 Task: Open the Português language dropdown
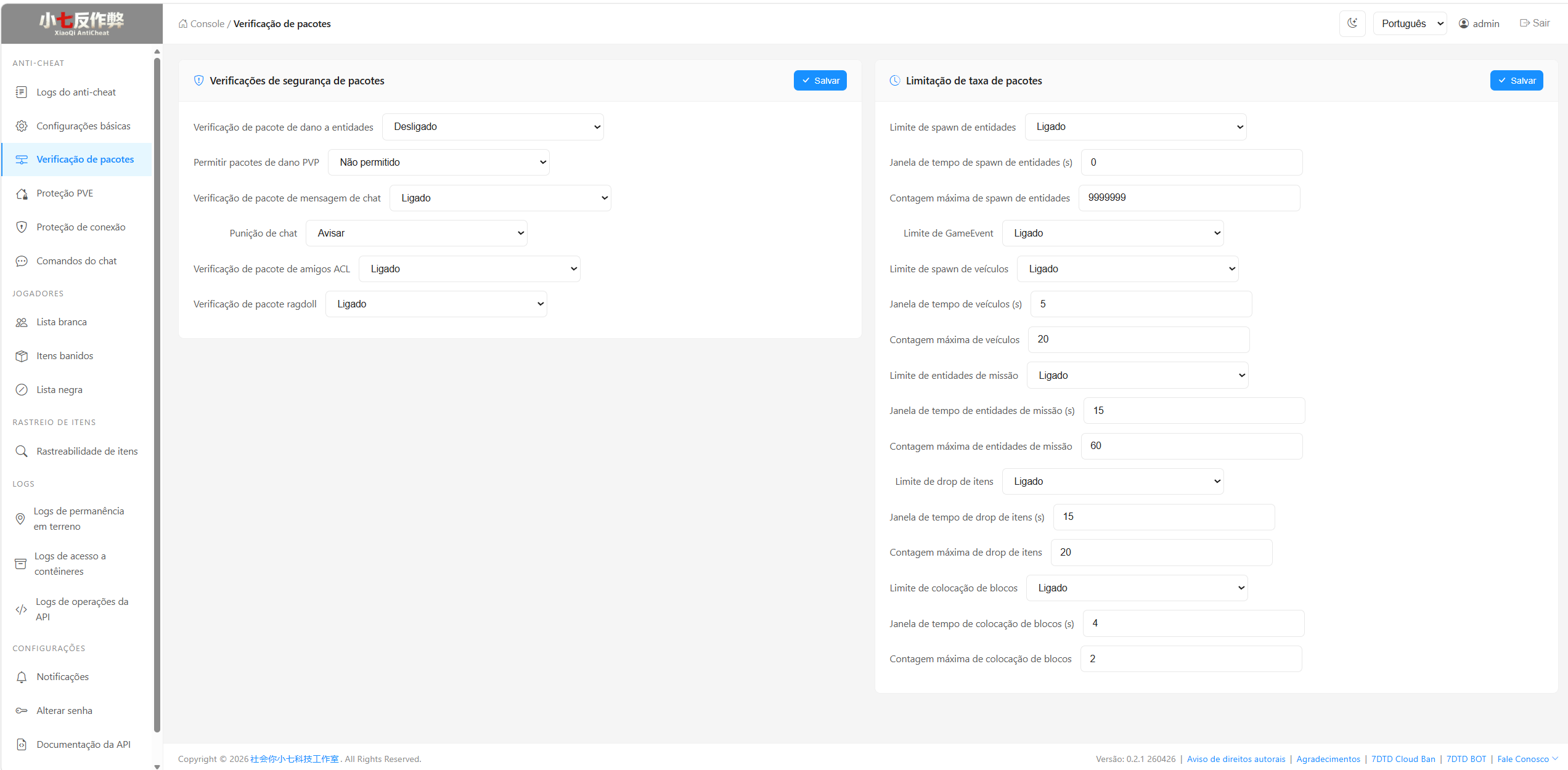[1410, 23]
